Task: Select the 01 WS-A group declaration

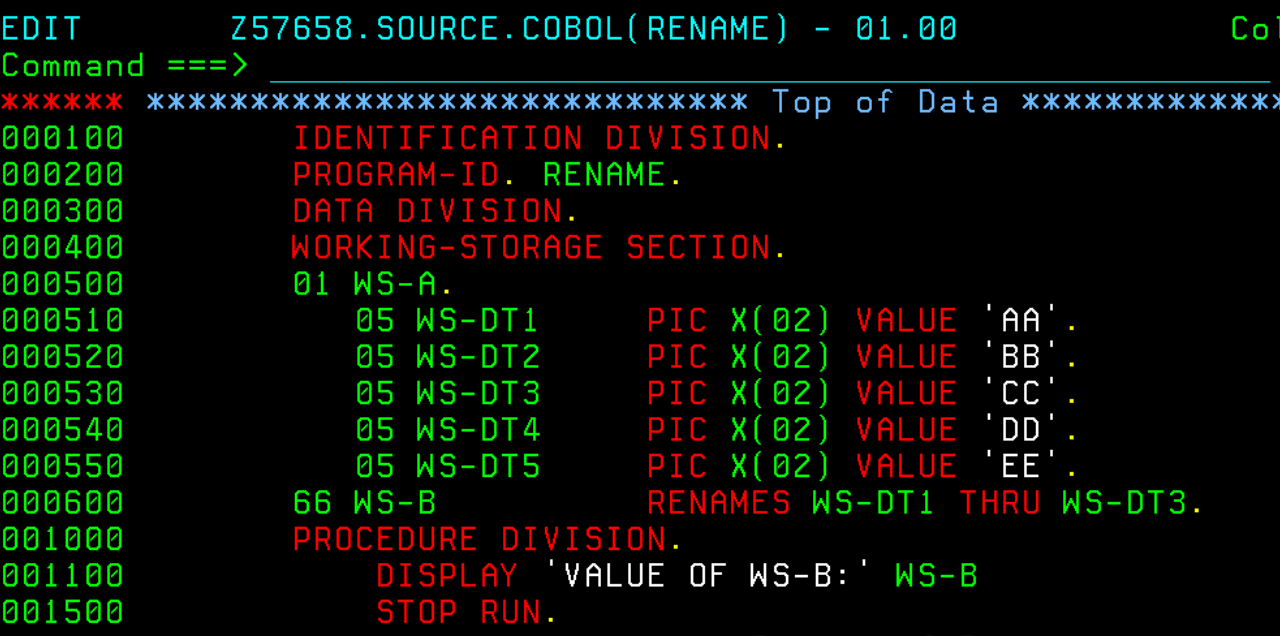Action: pos(370,283)
